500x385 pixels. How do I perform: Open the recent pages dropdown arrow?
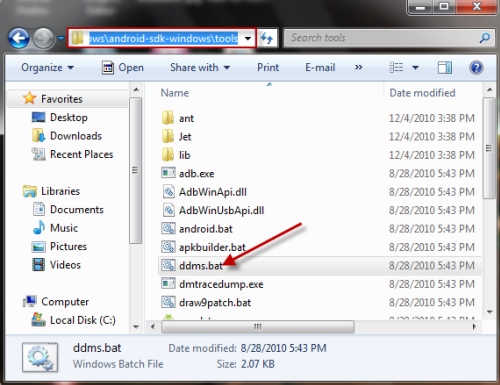(x=61, y=38)
